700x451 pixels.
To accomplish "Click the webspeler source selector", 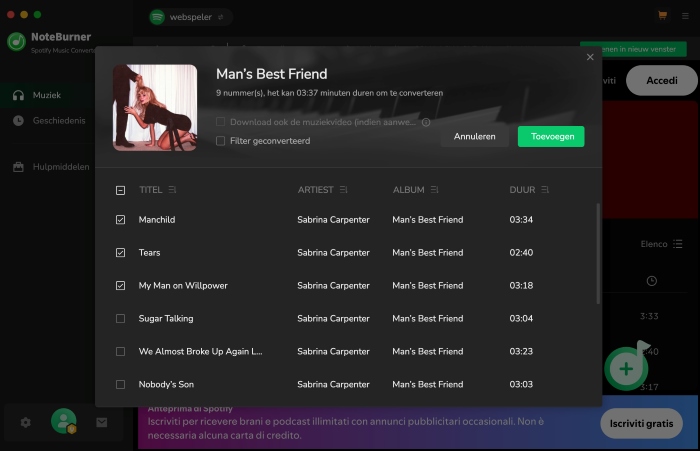I will [x=191, y=17].
